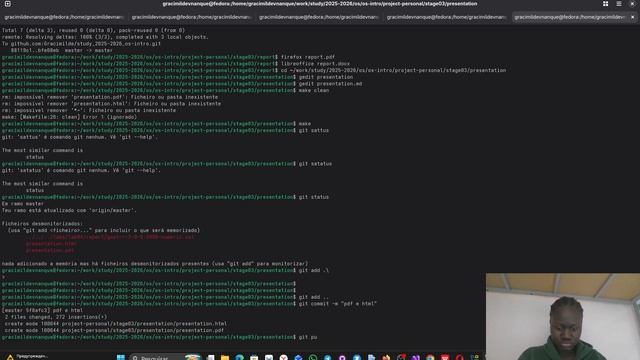Image resolution: width=640 pixels, height=360 pixels.
Task: Open the Mail app from the taskbar
Action: pos(269,358)
